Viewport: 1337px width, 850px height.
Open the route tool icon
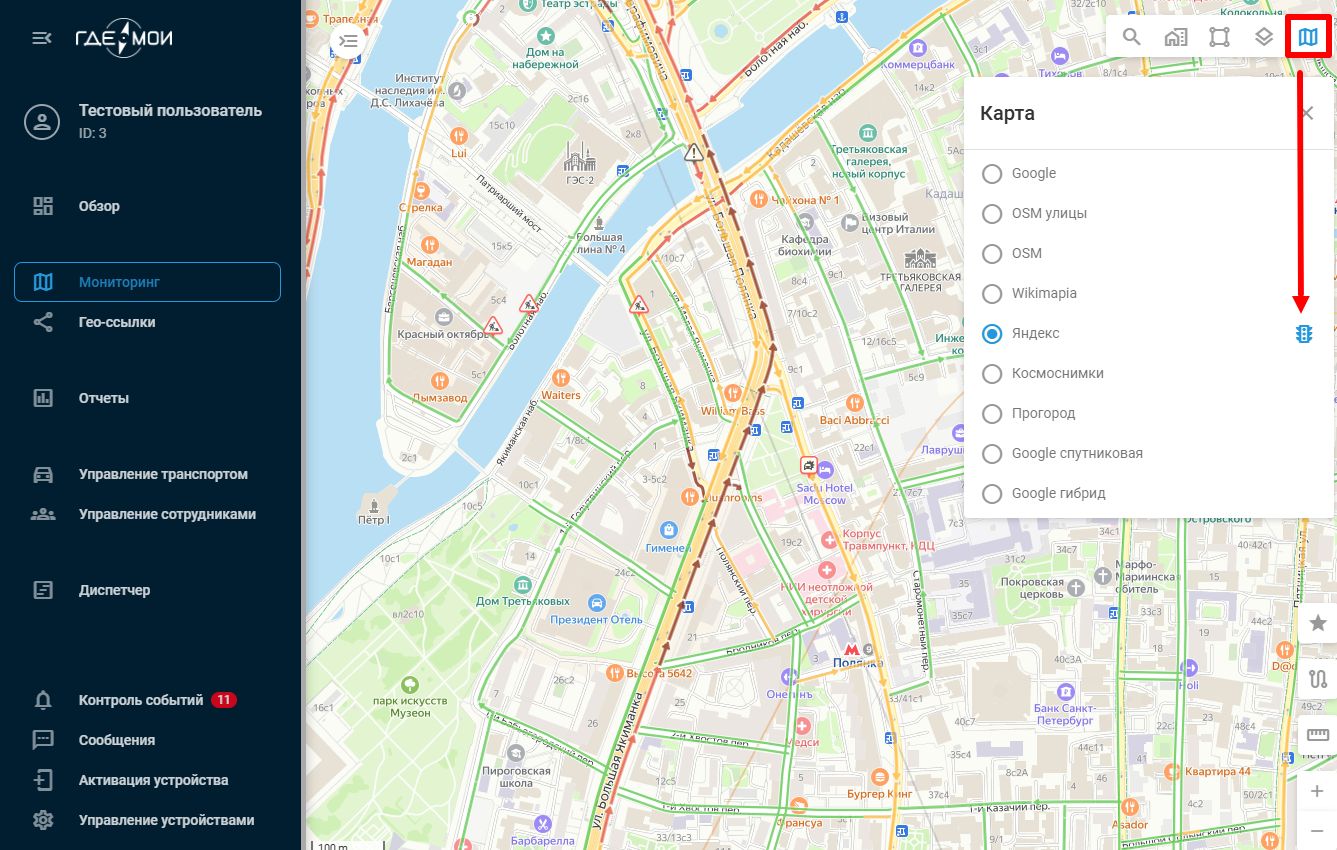tap(1317, 679)
